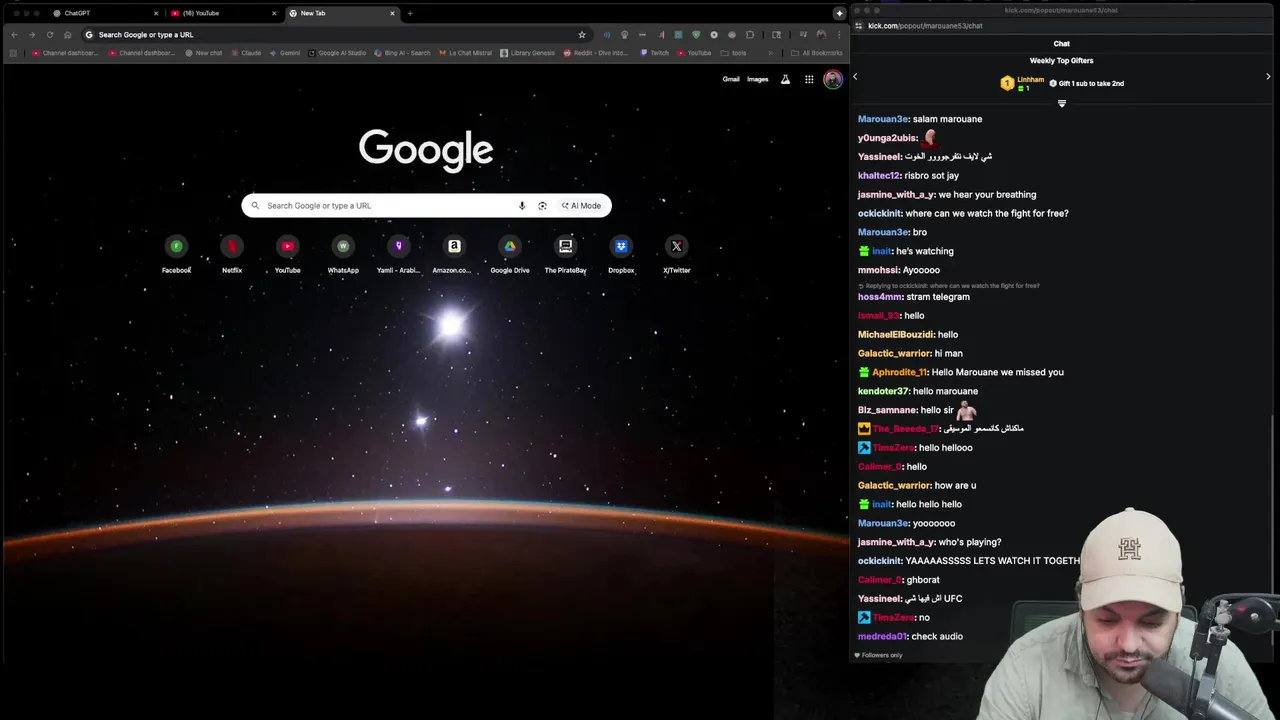
Task: Open the WhatsApp shortcut
Action: click(x=343, y=254)
